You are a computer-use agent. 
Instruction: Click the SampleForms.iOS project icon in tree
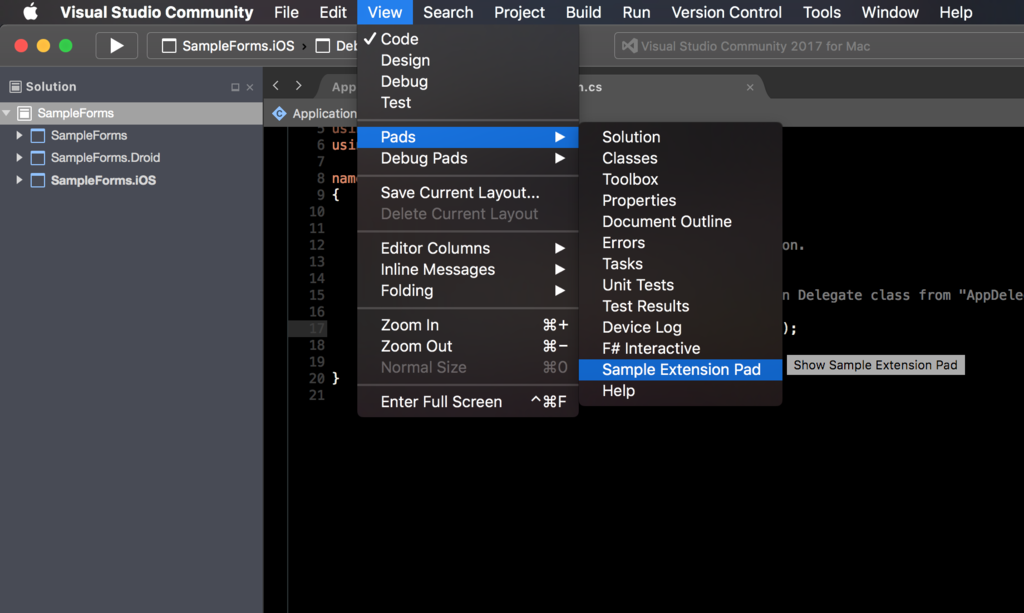38,180
